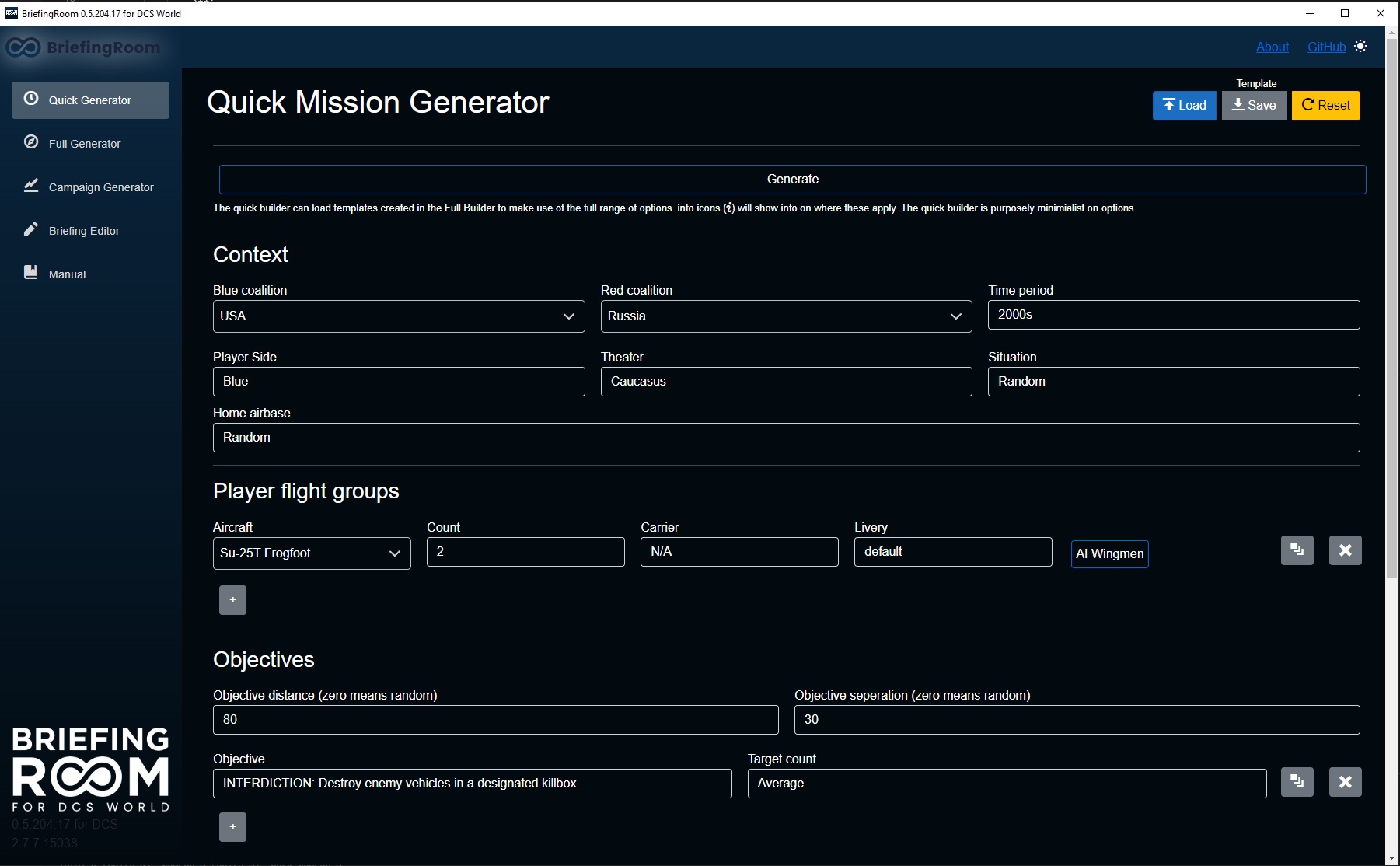The height and width of the screenshot is (866, 1400).
Task: Reset the mission template
Action: point(1325,105)
